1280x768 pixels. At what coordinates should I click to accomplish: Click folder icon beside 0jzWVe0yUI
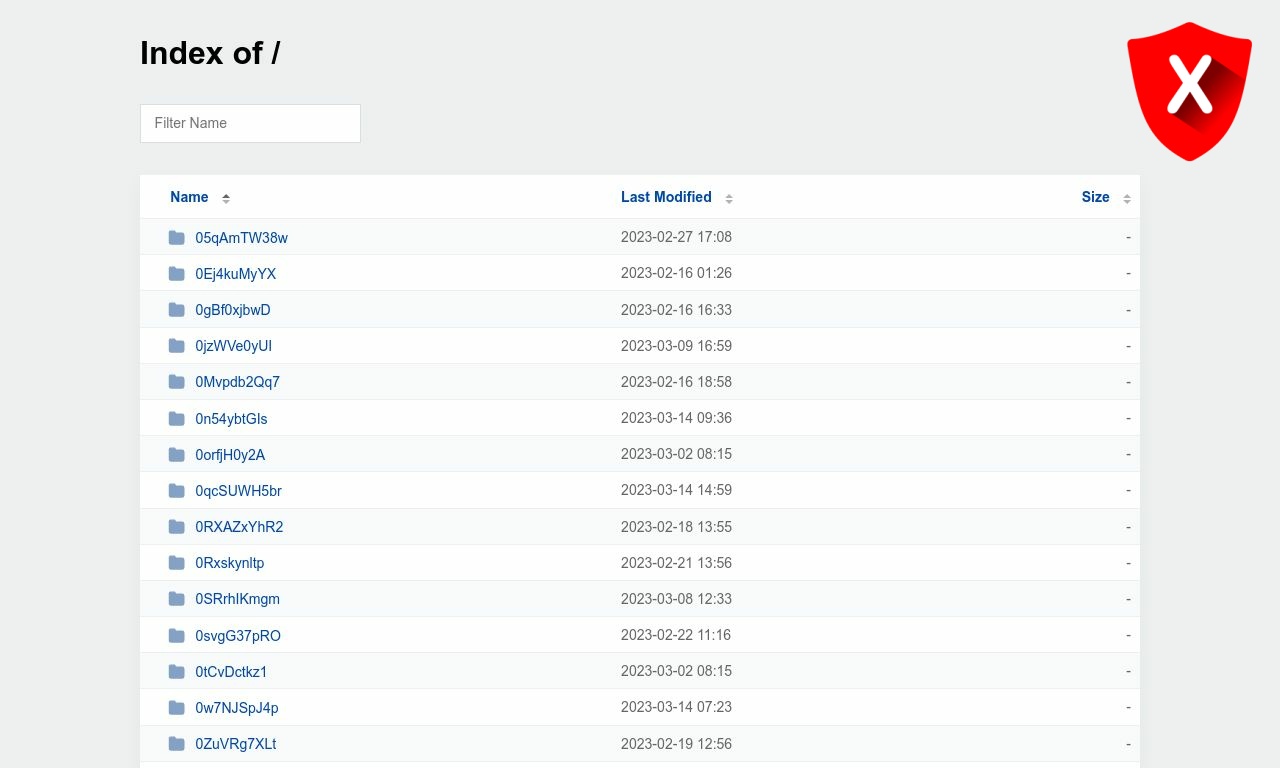pos(177,345)
